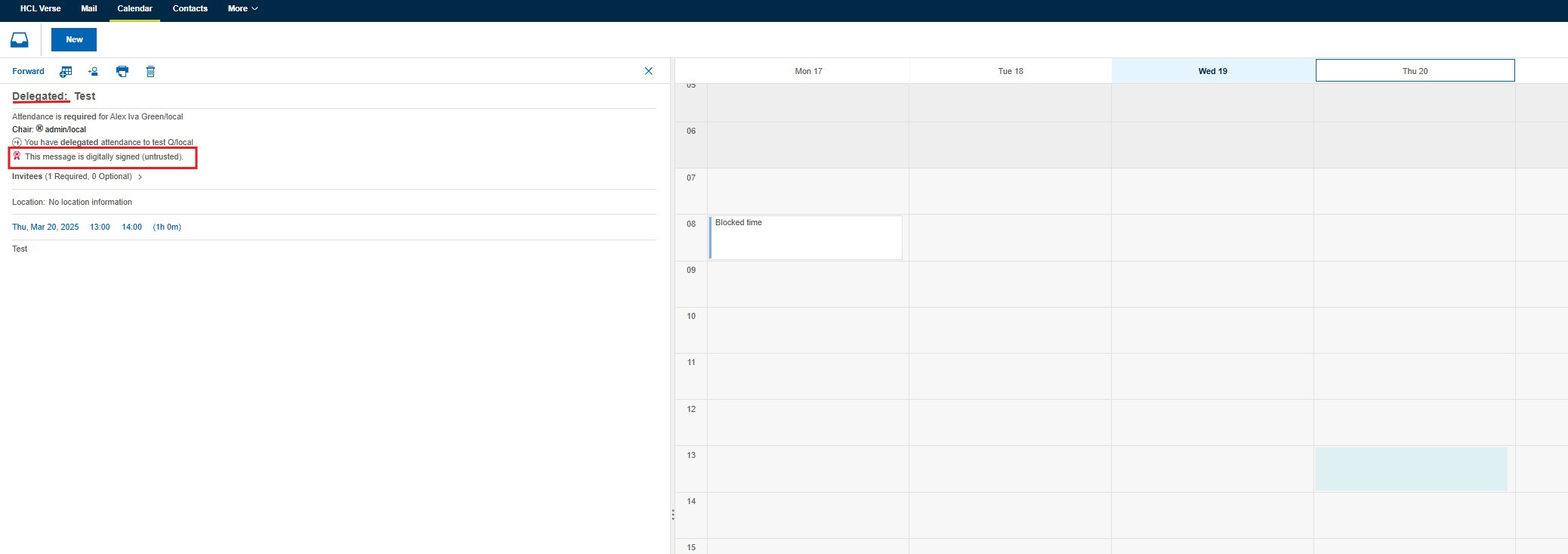Delete the entry with the trash icon
The image size is (1568, 554).
coord(150,71)
